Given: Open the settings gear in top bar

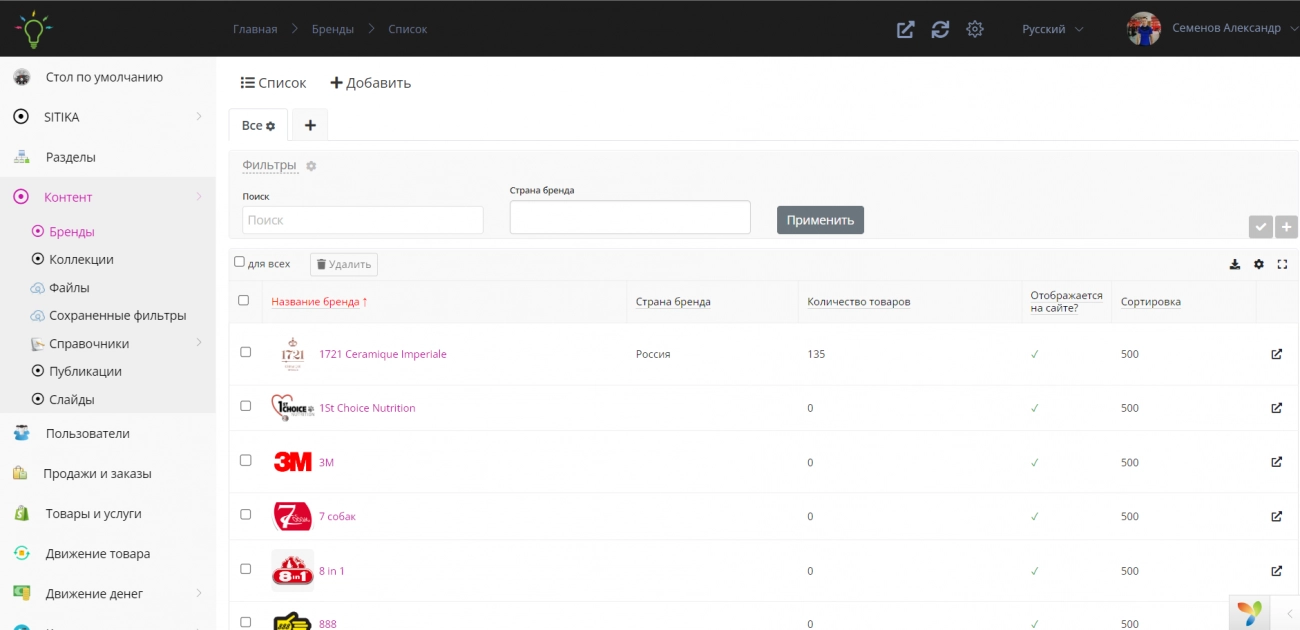Looking at the screenshot, I should pyautogui.click(x=975, y=29).
